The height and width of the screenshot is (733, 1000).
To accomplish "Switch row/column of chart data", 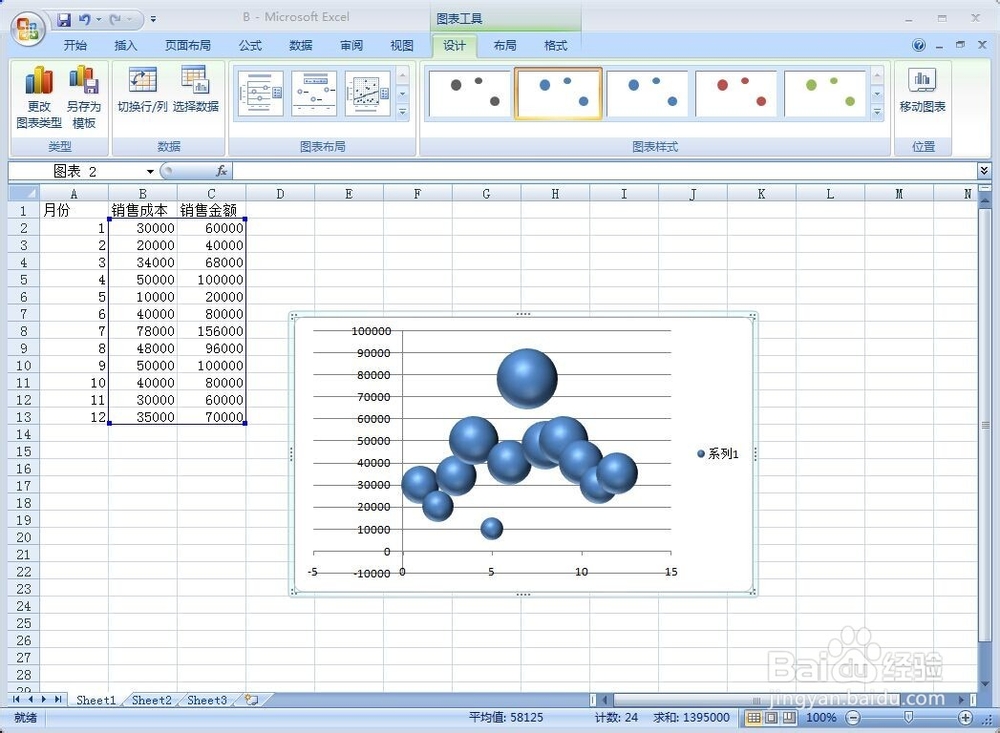I will pyautogui.click(x=142, y=89).
